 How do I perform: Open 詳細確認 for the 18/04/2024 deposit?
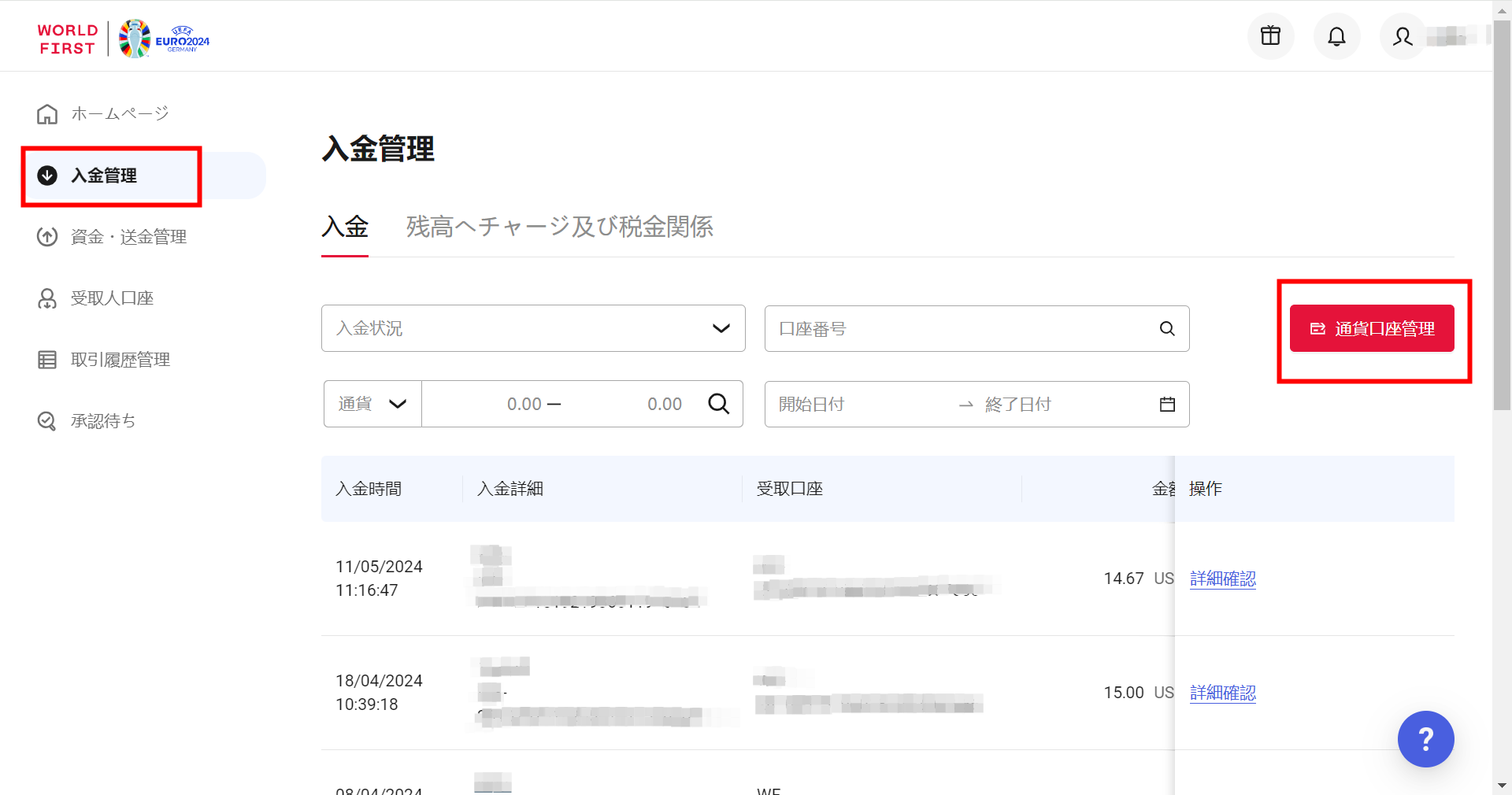click(x=1222, y=693)
